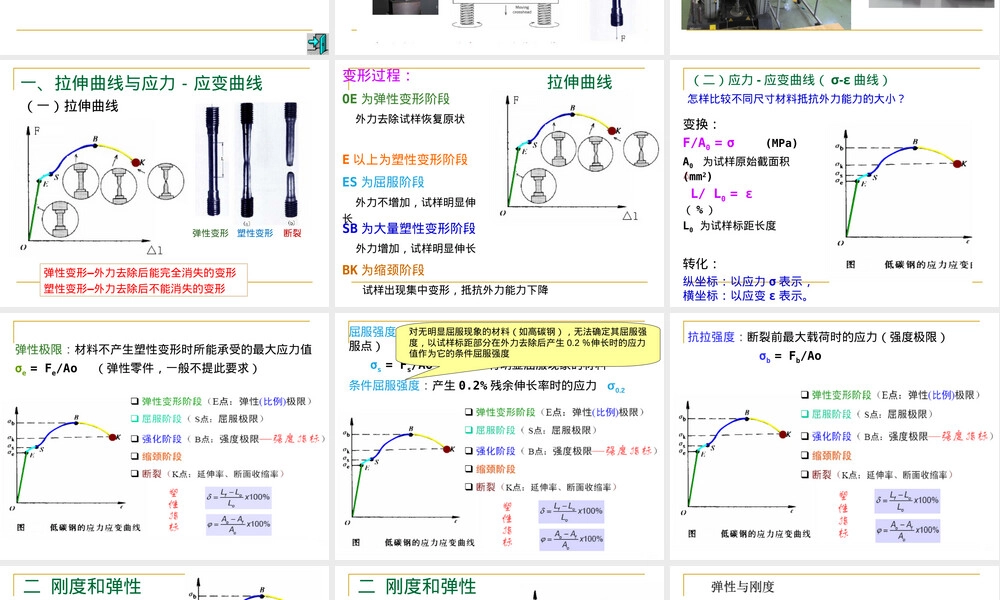1000x600 pixels.
Task: Select the 弹性极限 slide thumbnail
Action: coord(165,436)
